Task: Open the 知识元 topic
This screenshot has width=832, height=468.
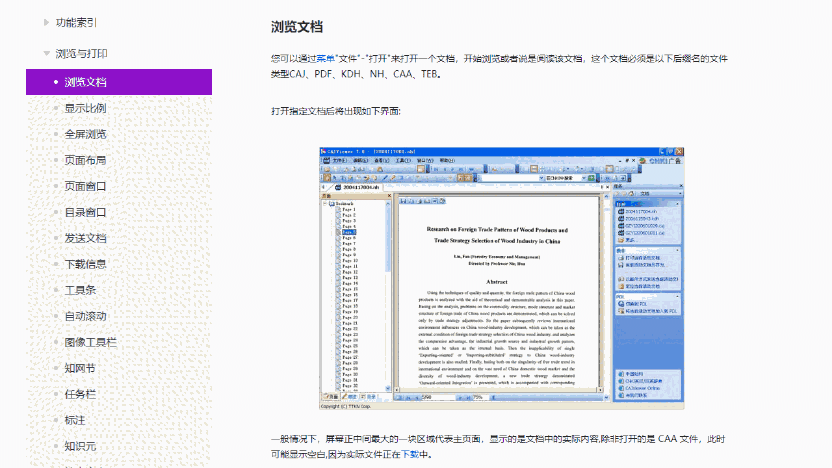Action: point(80,446)
